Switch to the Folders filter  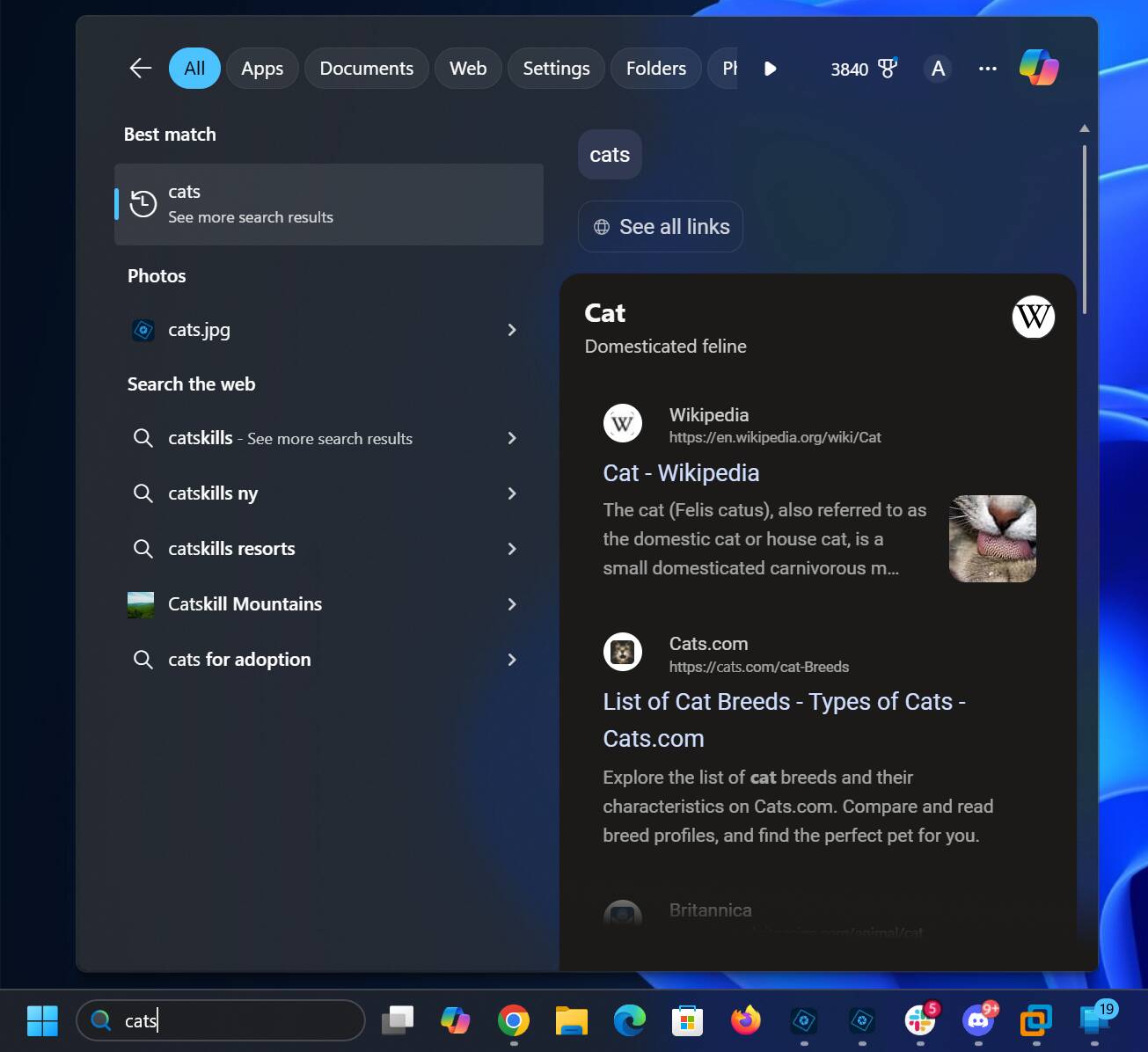tap(655, 68)
